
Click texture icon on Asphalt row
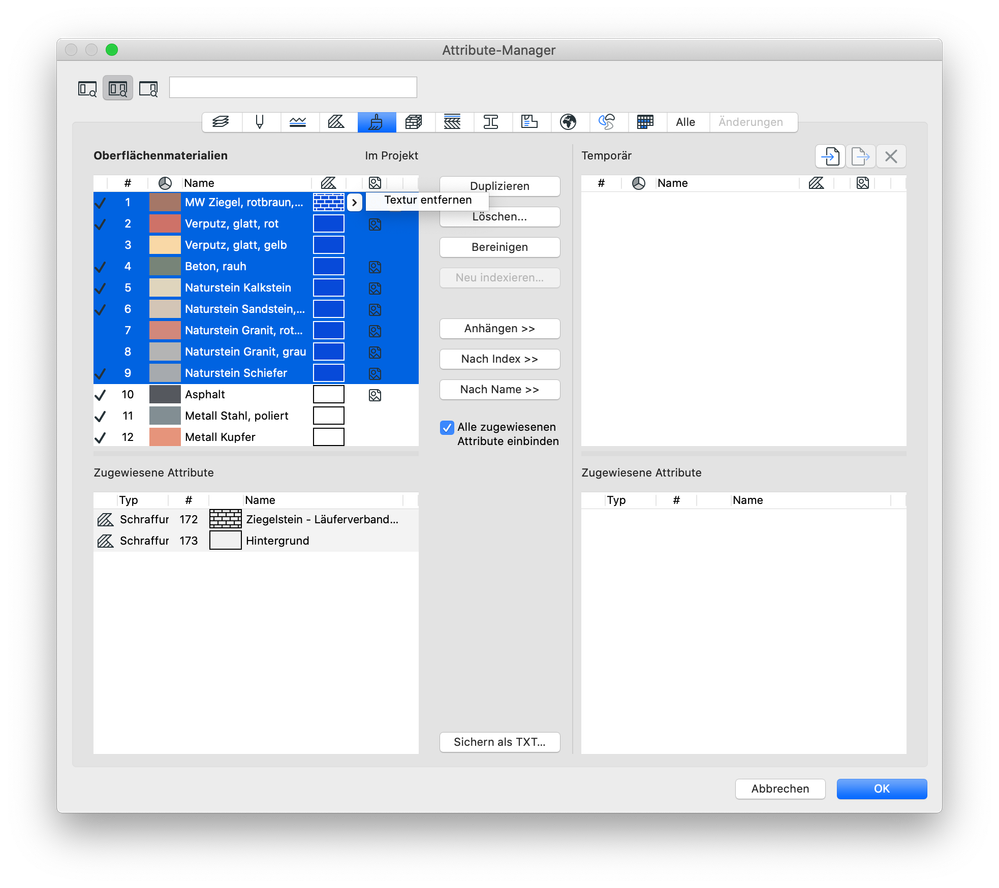click(375, 395)
